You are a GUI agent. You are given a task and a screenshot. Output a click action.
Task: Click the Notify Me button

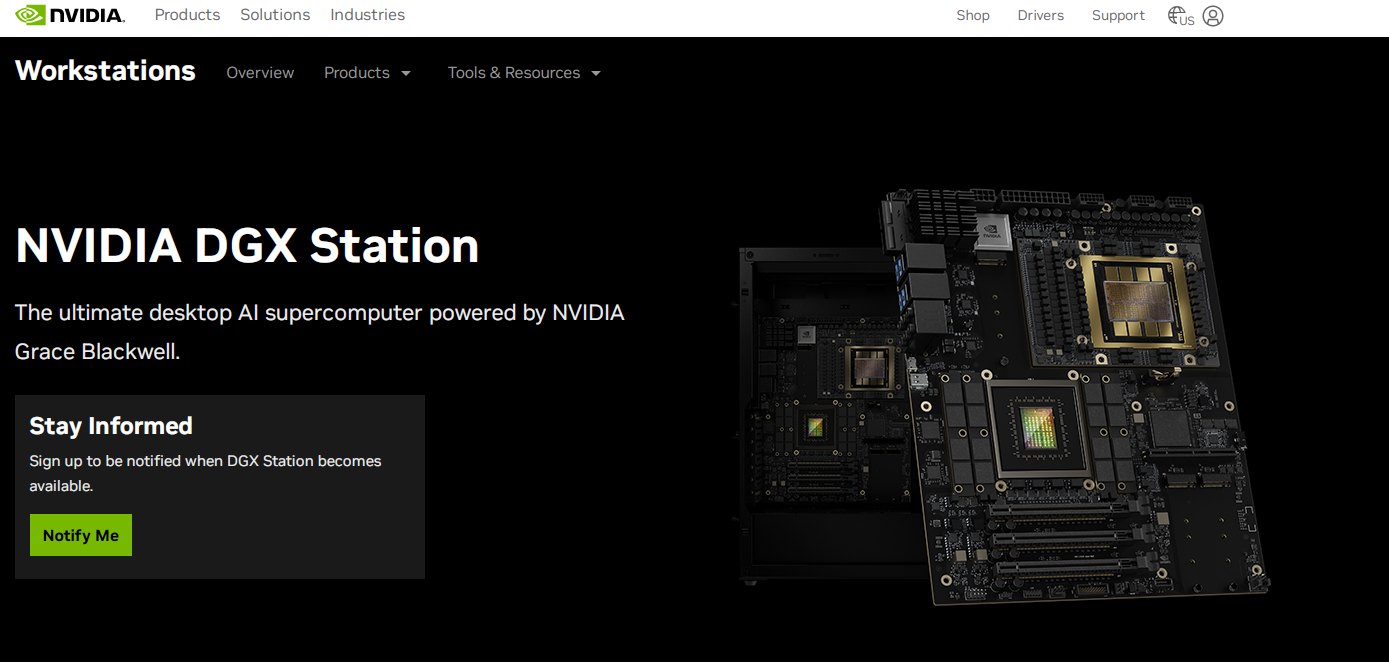tap(81, 535)
